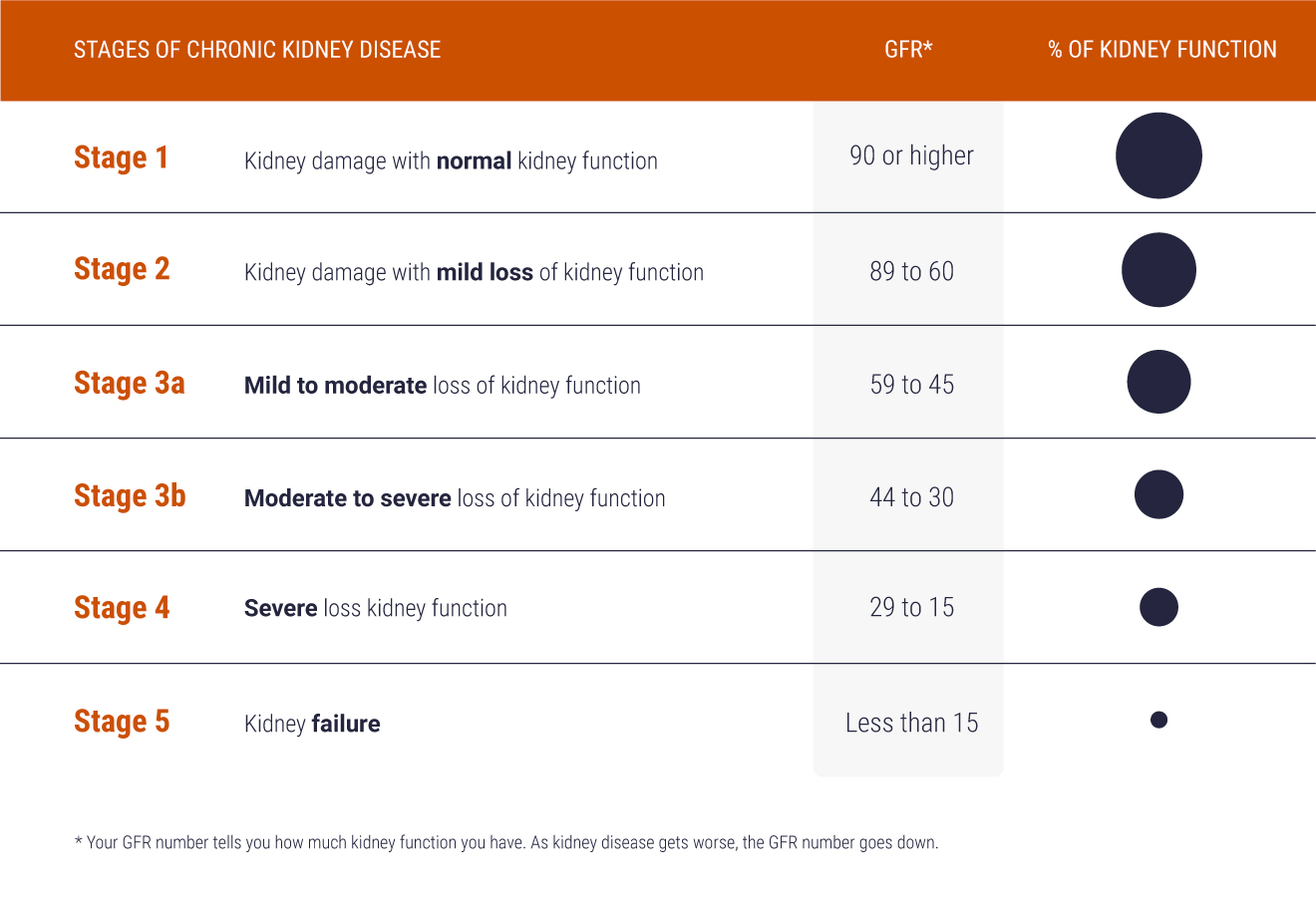
Task: Click the Stages of Chronic Kidney Disease title
Action: 257,49
